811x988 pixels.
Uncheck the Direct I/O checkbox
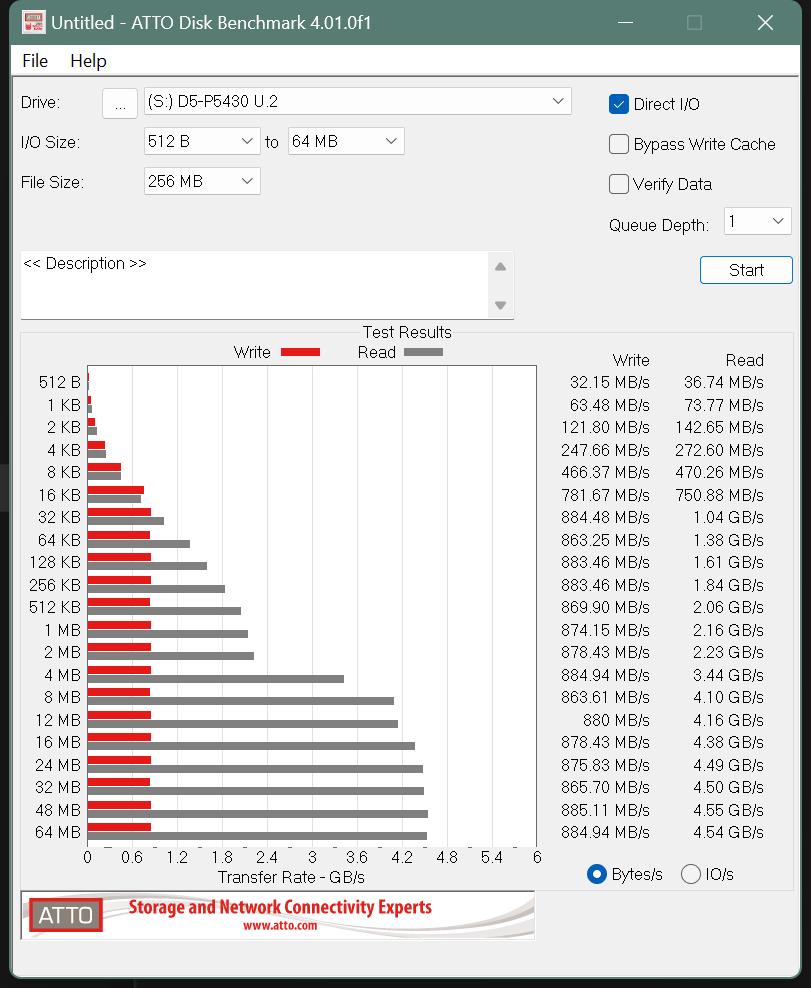619,104
